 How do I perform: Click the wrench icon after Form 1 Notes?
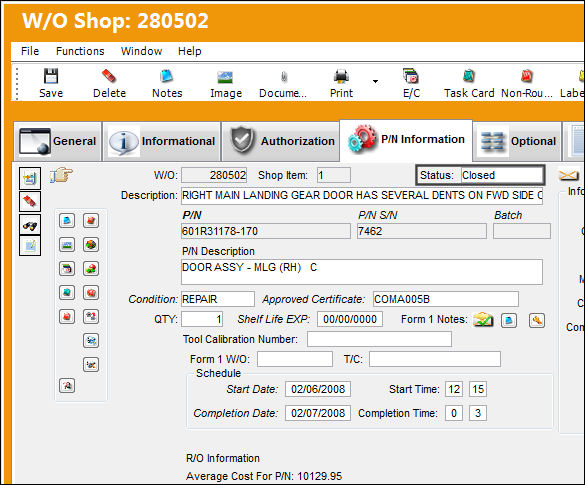point(536,320)
